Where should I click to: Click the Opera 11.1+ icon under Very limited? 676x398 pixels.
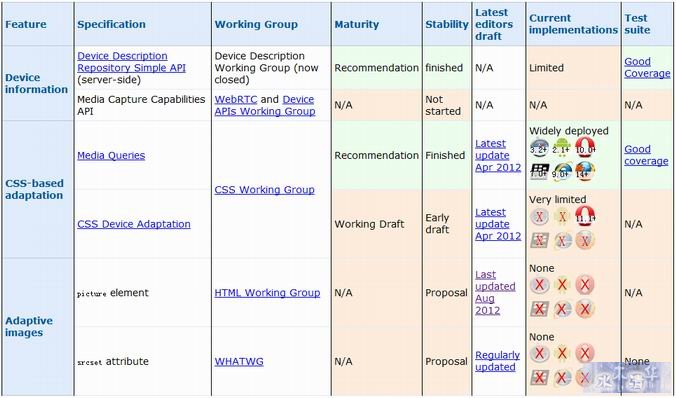[585, 216]
